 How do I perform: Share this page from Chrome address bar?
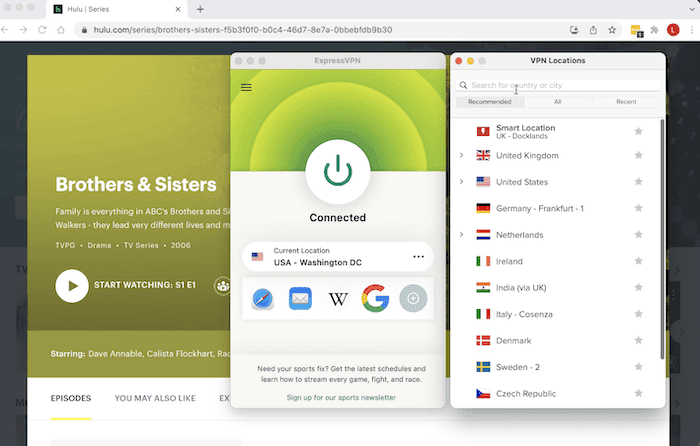(x=593, y=30)
